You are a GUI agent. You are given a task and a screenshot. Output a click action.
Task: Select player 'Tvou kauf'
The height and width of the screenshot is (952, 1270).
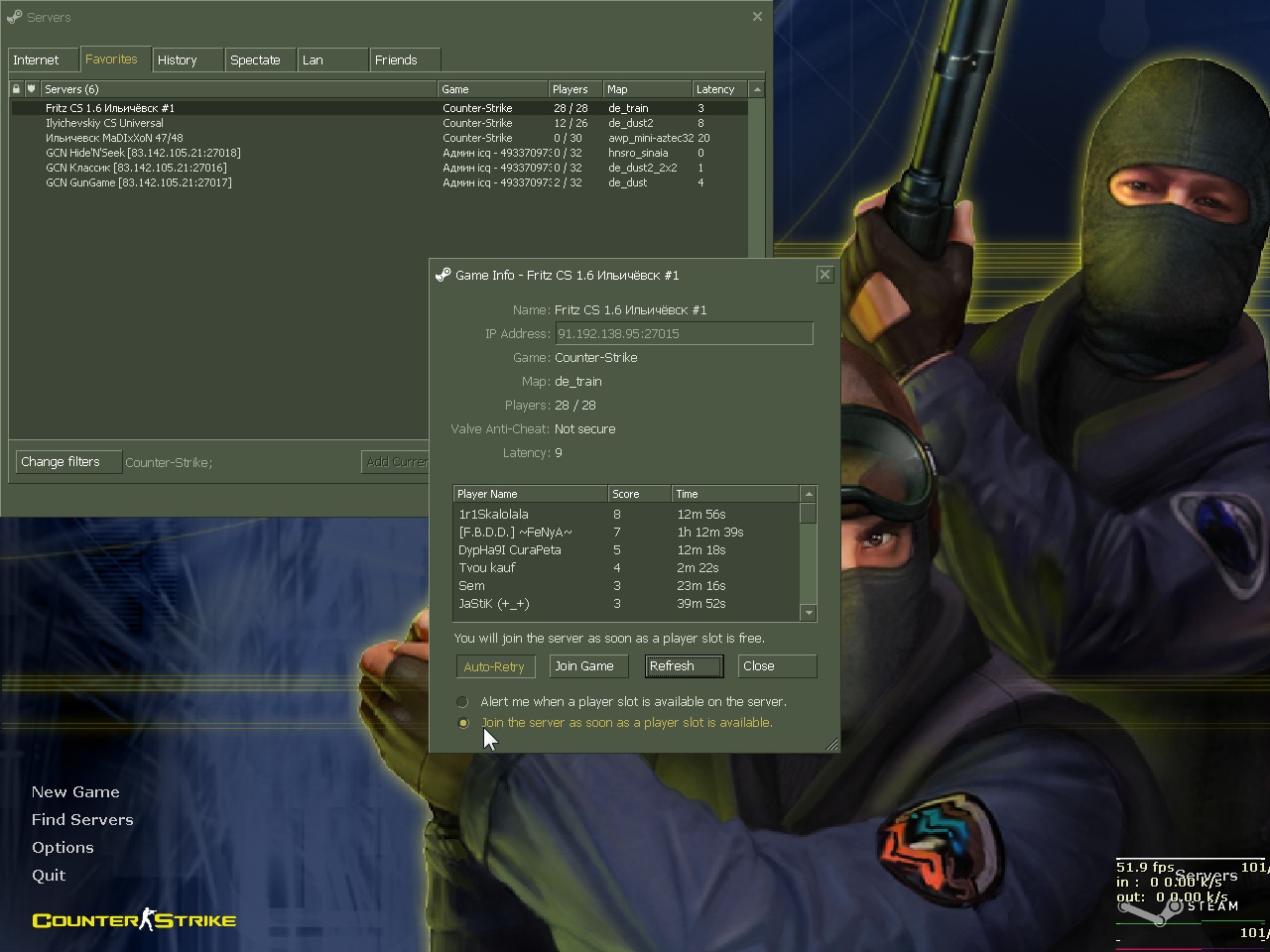[x=627, y=568]
